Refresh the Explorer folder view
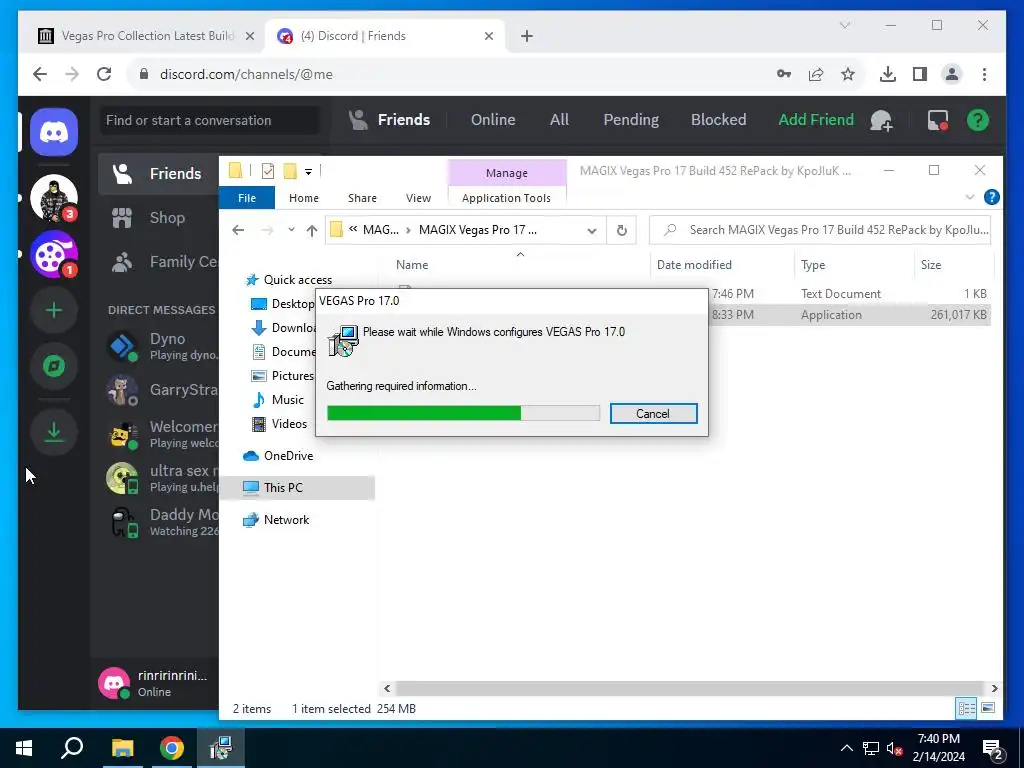Image resolution: width=1024 pixels, height=768 pixels. [622, 230]
